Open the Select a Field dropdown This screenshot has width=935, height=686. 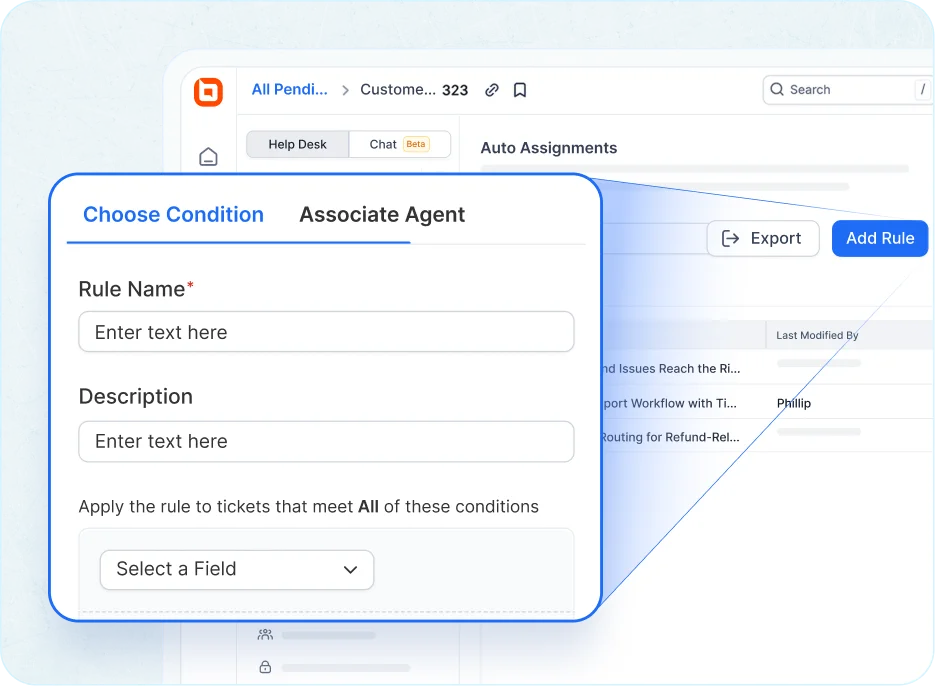tap(237, 570)
